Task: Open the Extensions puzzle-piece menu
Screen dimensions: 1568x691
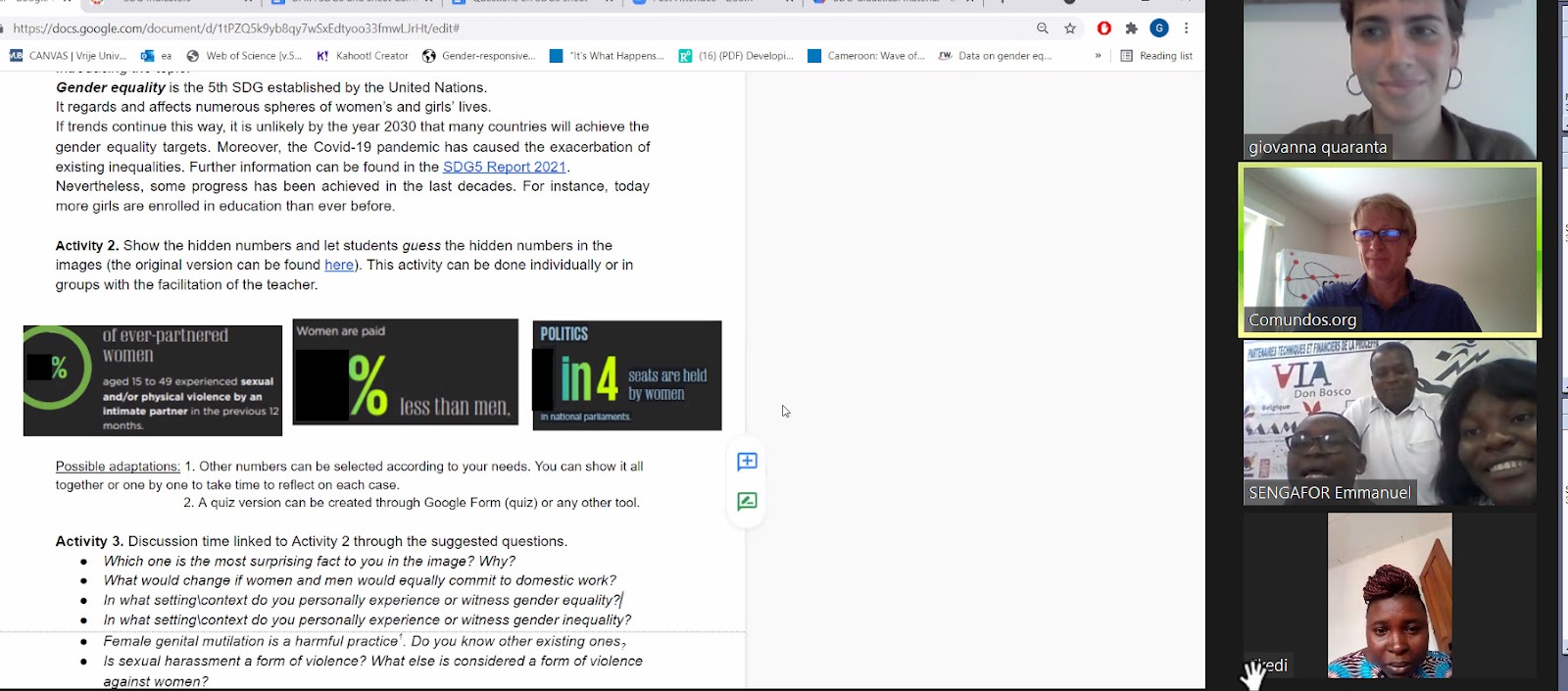Action: tap(1131, 28)
